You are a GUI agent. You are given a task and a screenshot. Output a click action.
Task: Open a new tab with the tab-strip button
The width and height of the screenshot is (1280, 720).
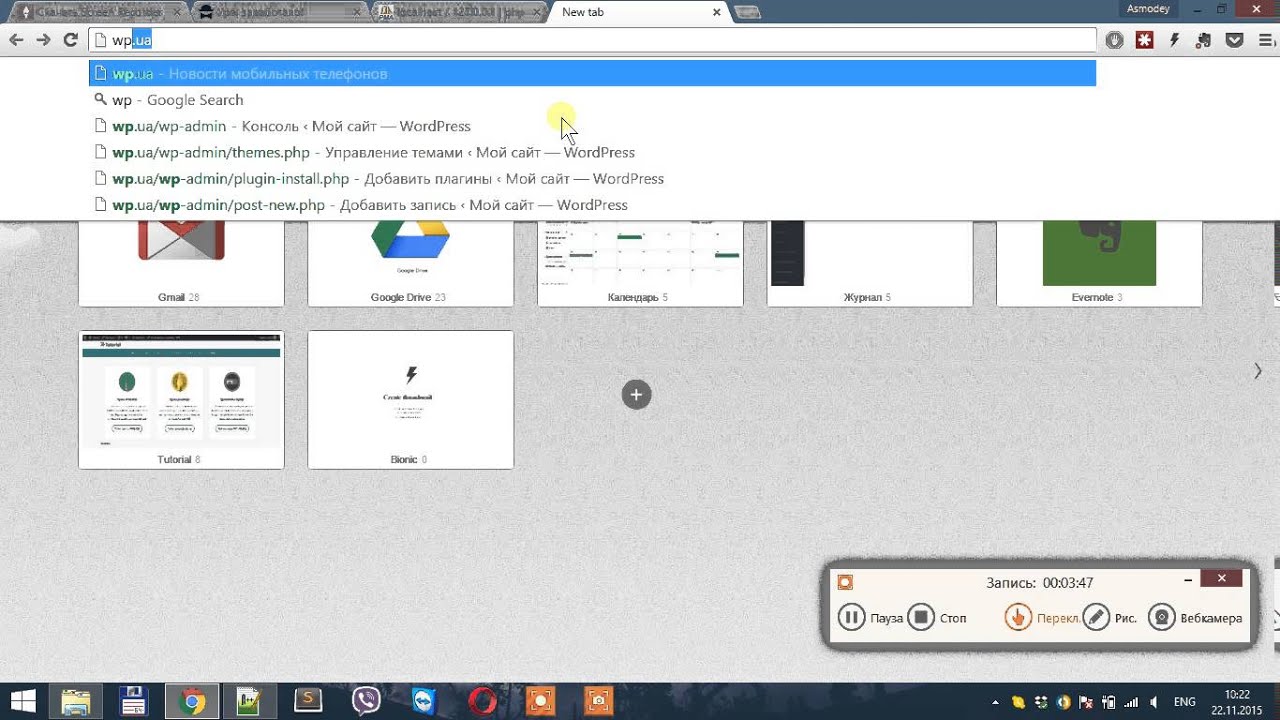[x=746, y=12]
